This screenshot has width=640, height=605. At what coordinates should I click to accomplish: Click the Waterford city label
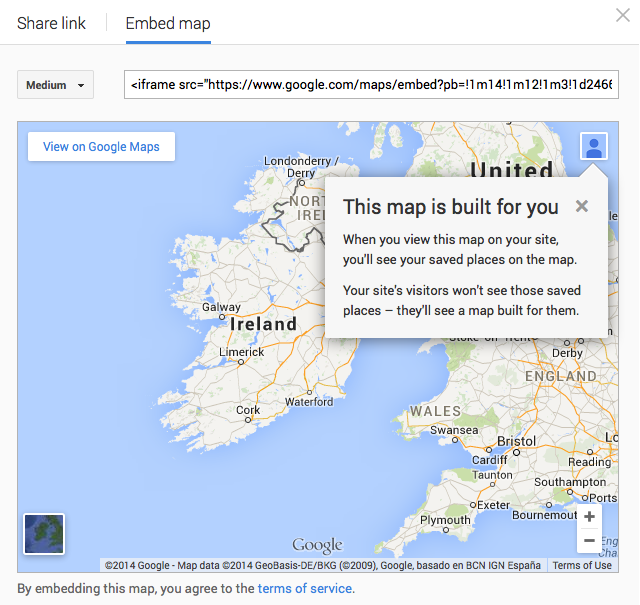[309, 402]
